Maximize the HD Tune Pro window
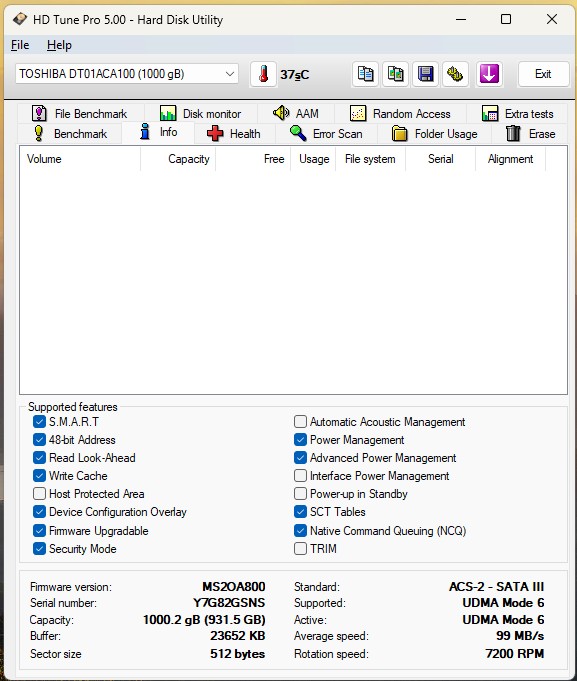The height and width of the screenshot is (681, 577). coord(506,20)
